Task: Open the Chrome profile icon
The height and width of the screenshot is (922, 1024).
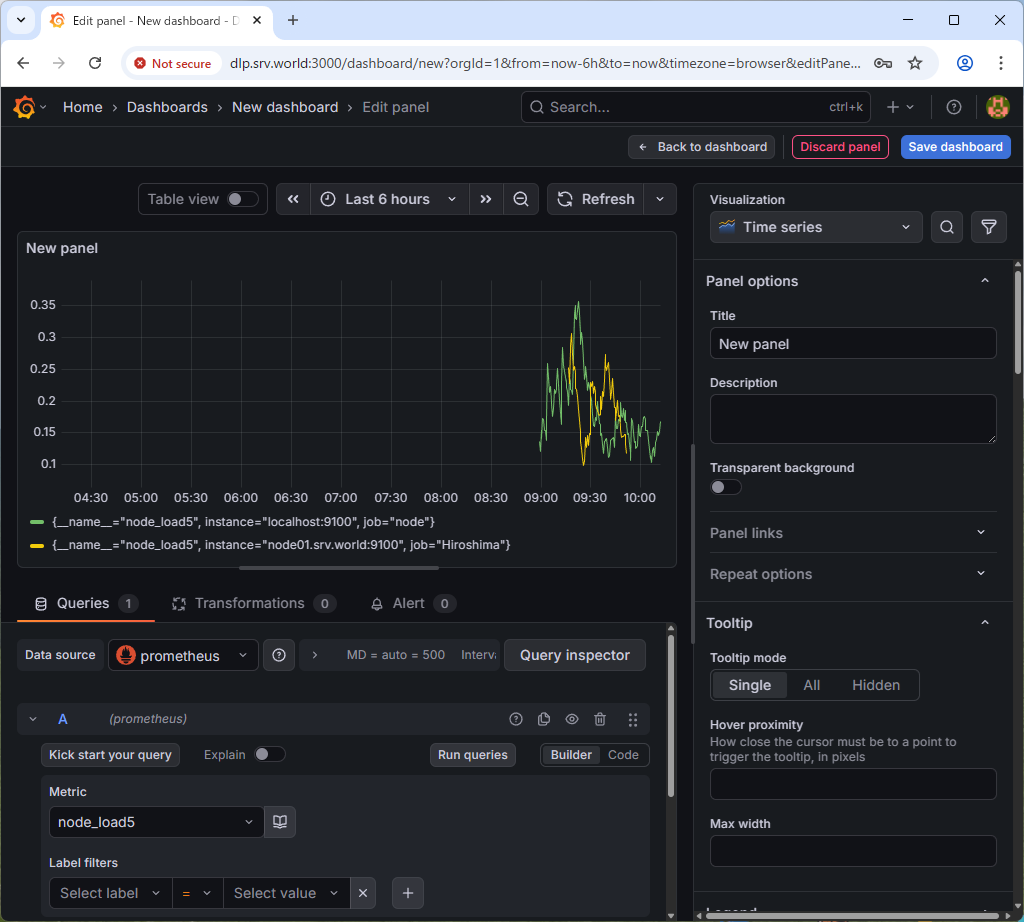Action: click(965, 63)
